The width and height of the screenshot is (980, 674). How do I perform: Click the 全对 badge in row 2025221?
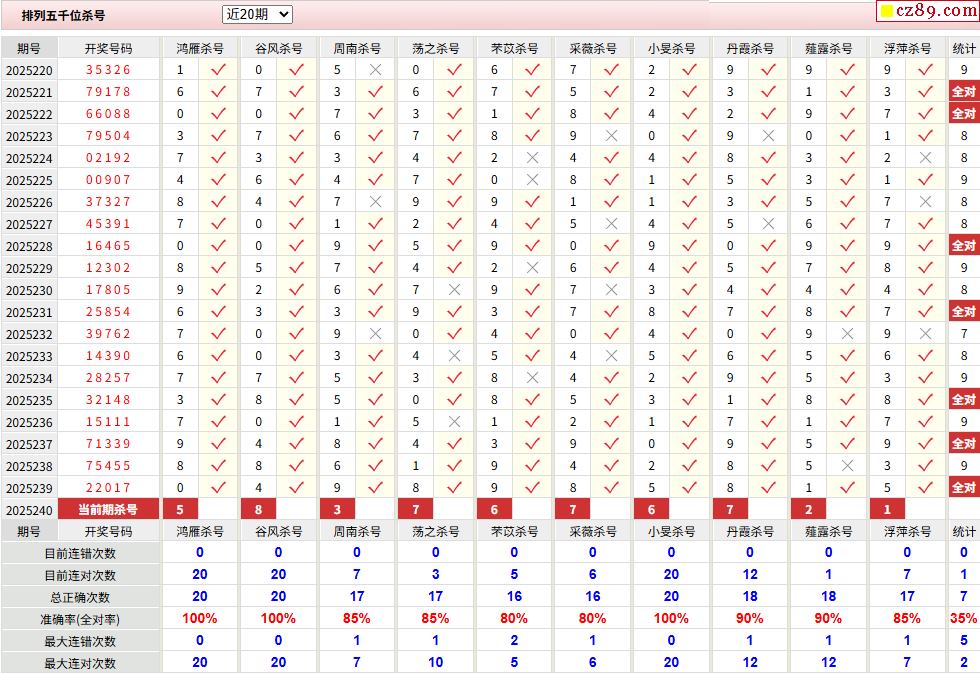click(963, 91)
